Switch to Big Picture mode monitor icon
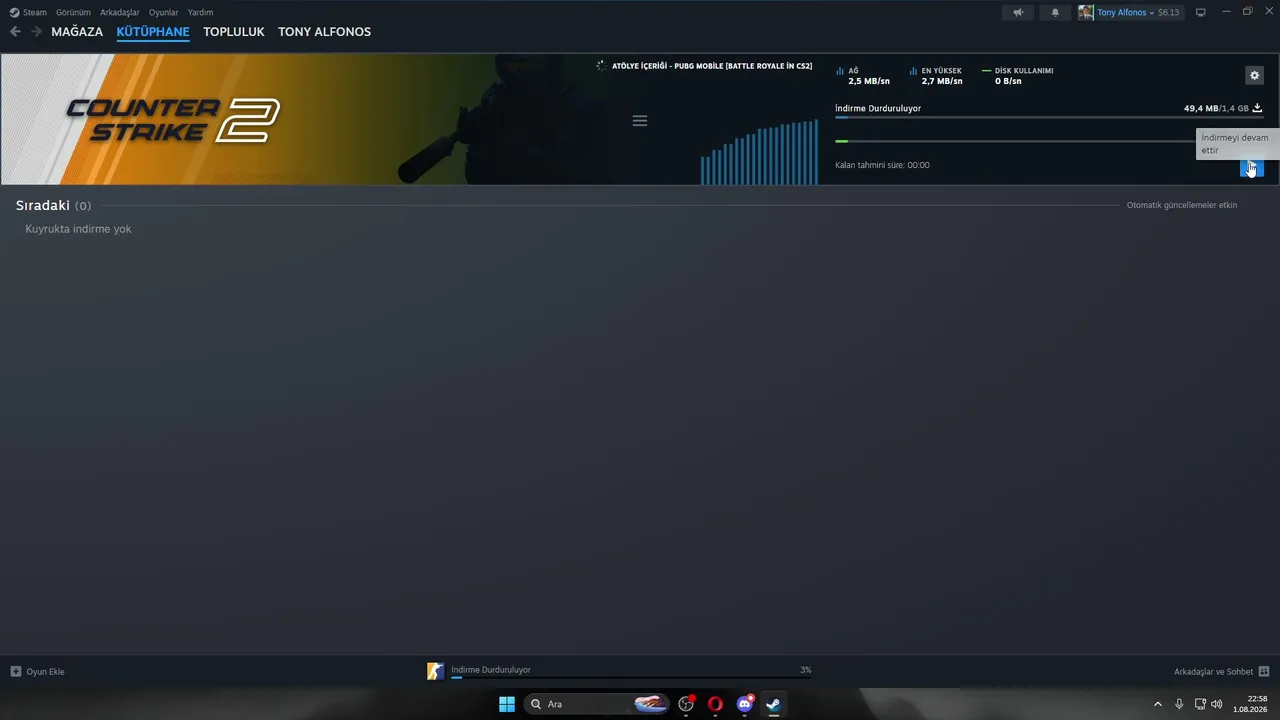 (x=1201, y=12)
